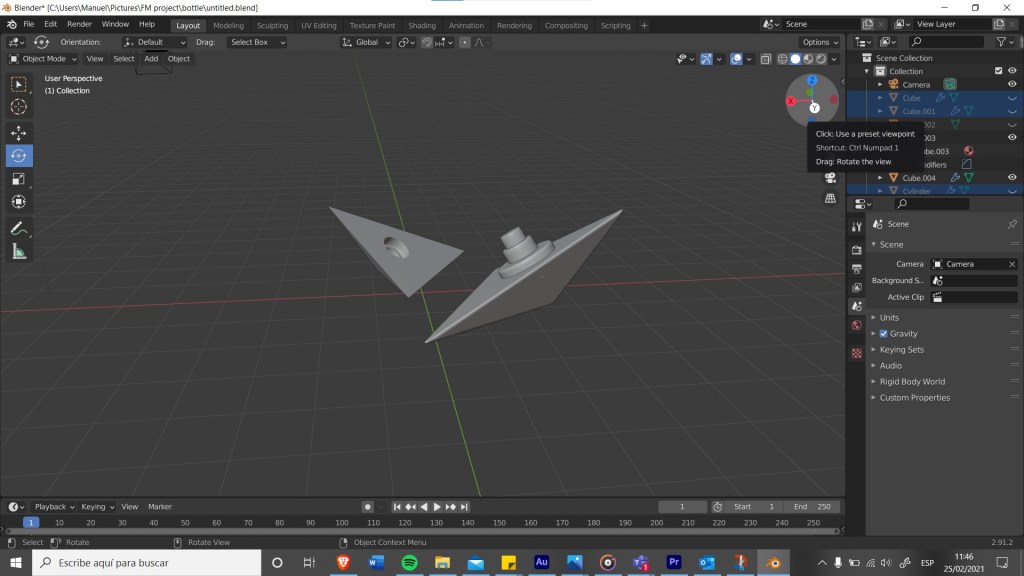The height and width of the screenshot is (576, 1024).
Task: Uncheck the Gravity checkbox
Action: coord(883,334)
